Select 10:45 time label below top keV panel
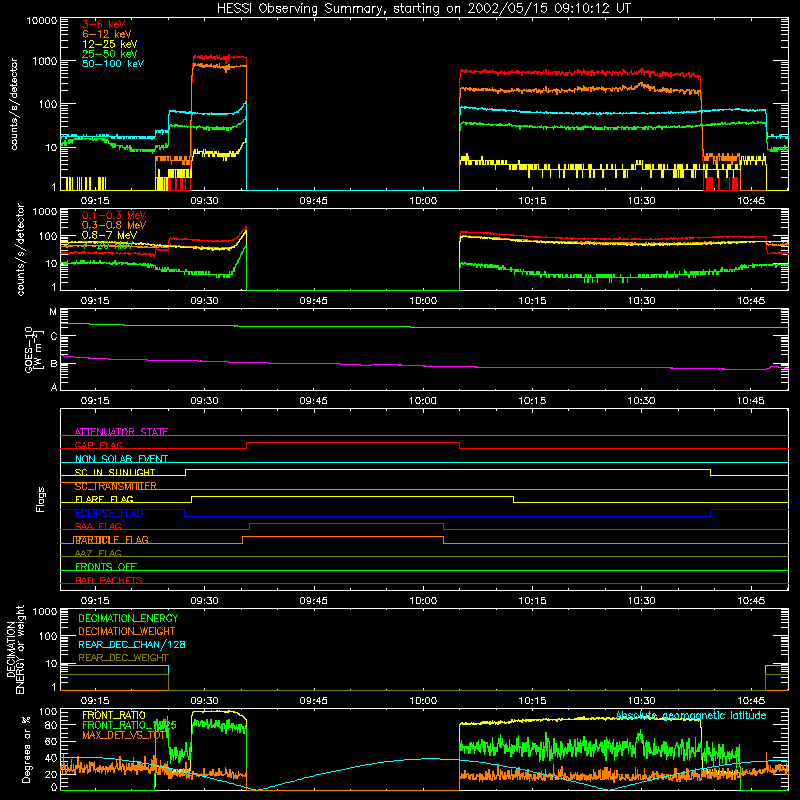The image size is (800, 800). point(751,201)
